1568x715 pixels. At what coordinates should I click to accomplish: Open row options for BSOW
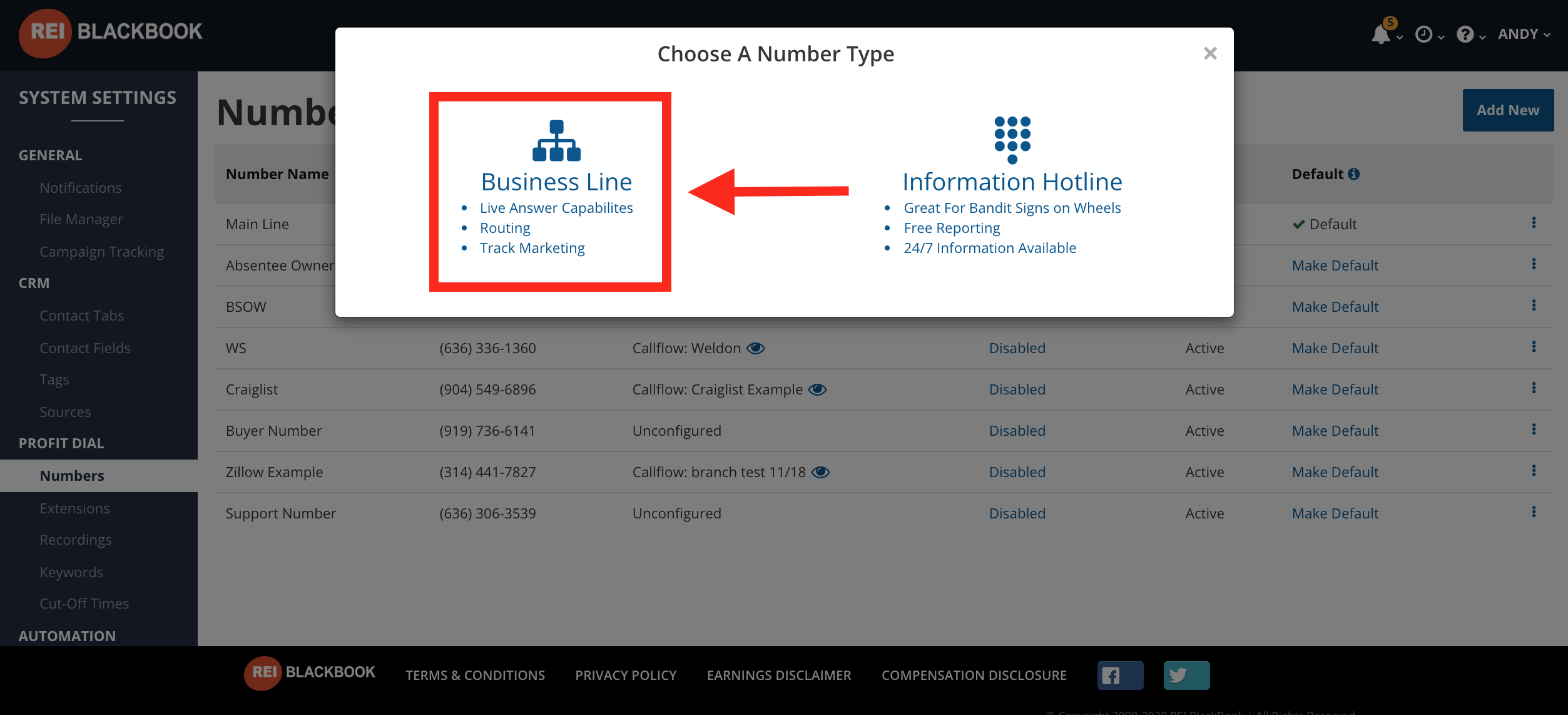1534,306
